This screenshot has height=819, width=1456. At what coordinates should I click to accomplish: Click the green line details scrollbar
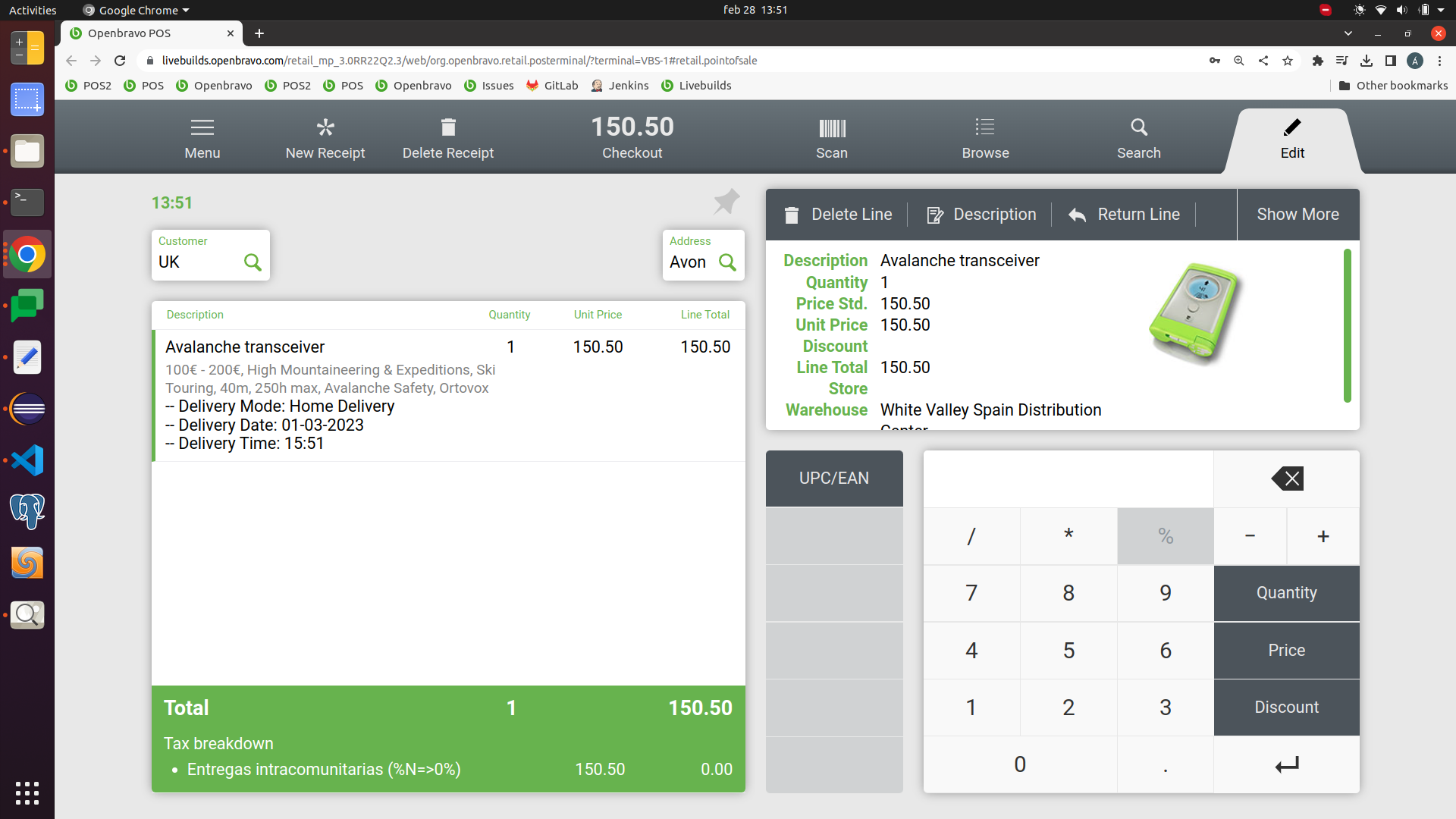pyautogui.click(x=1348, y=326)
